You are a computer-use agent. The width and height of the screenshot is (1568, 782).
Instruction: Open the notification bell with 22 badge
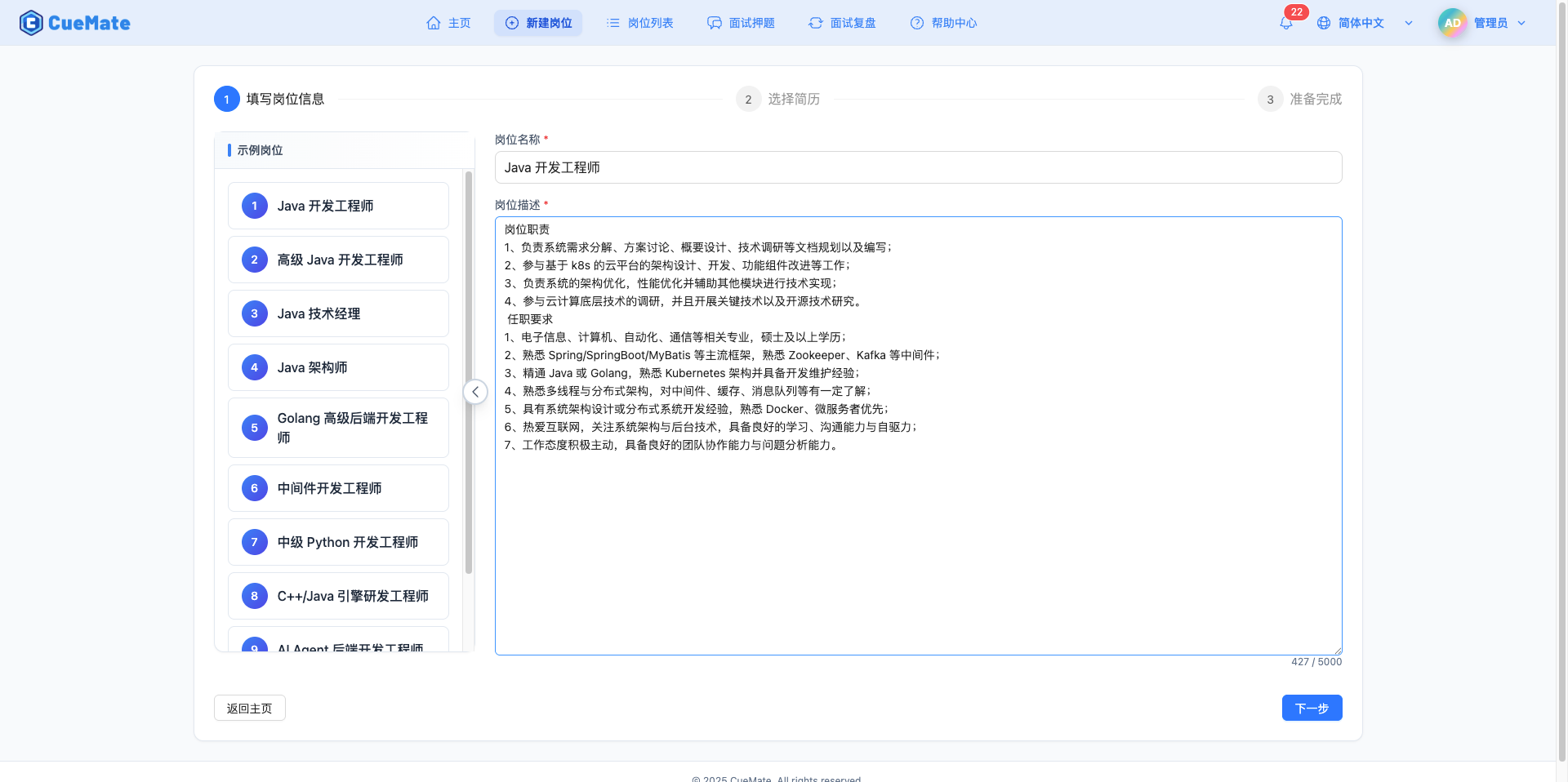click(1286, 24)
